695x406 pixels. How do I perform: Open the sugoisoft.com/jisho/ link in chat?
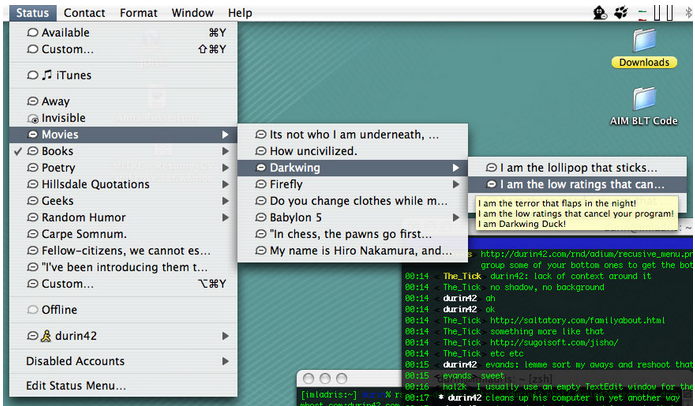[554, 343]
